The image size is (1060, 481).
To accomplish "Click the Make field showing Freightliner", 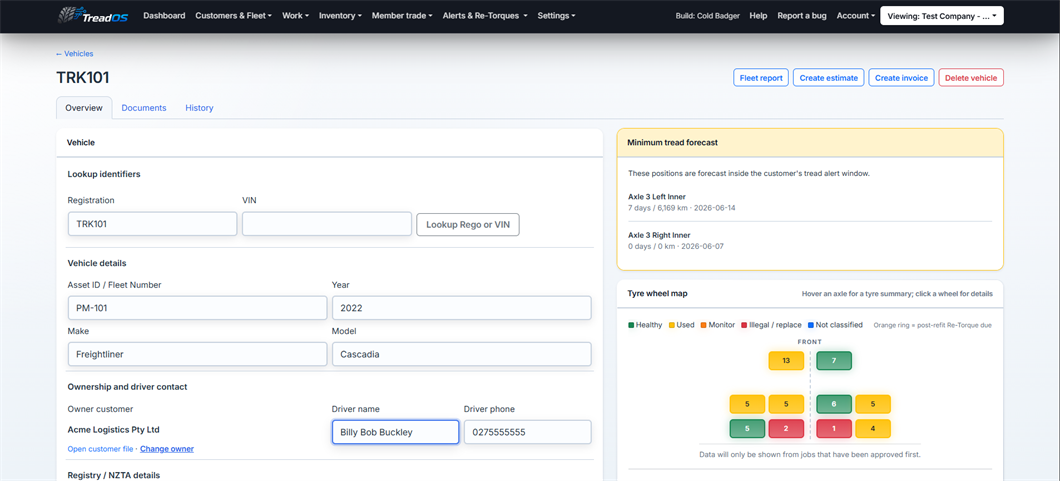I will [197, 354].
